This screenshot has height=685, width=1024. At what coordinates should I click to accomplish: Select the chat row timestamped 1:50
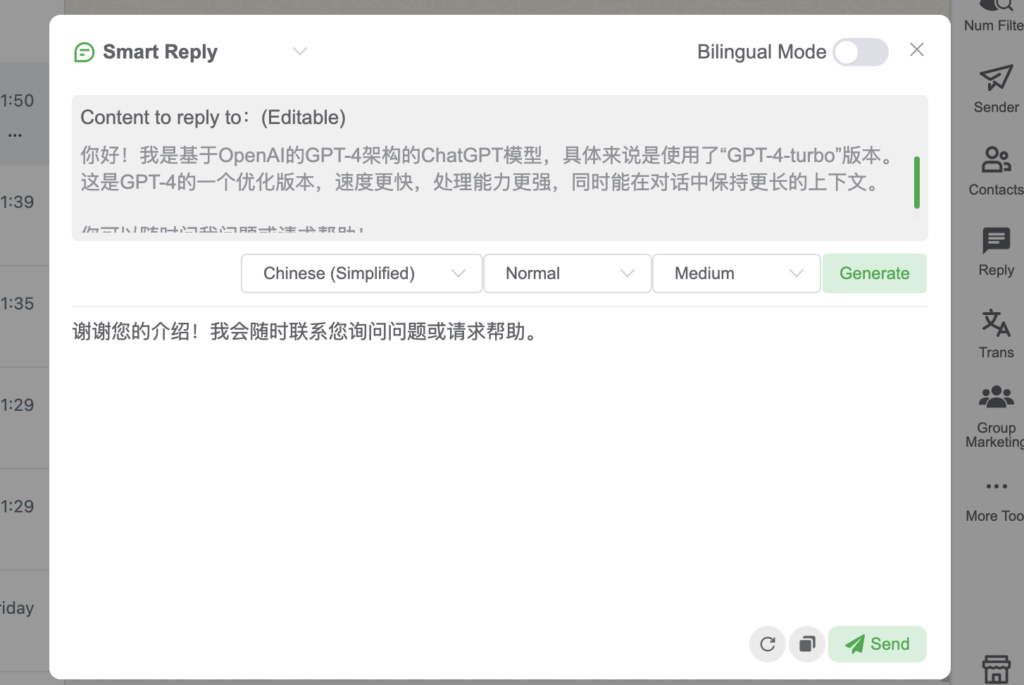click(24, 113)
